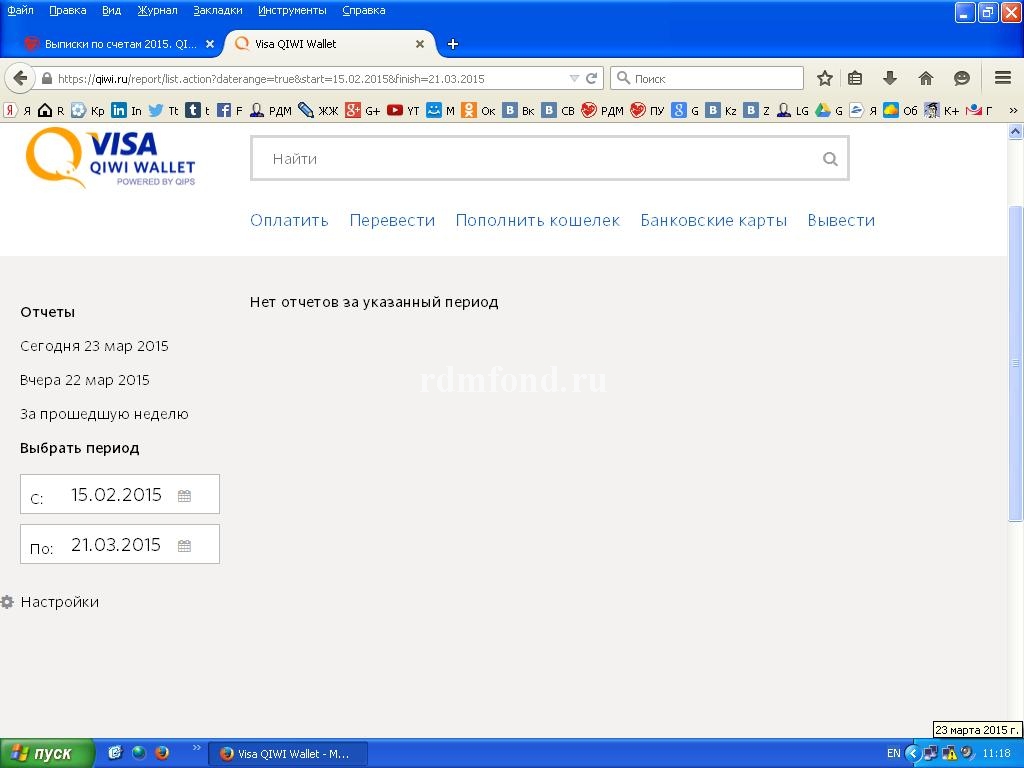Show reports За прошедшую неделю

[104, 414]
